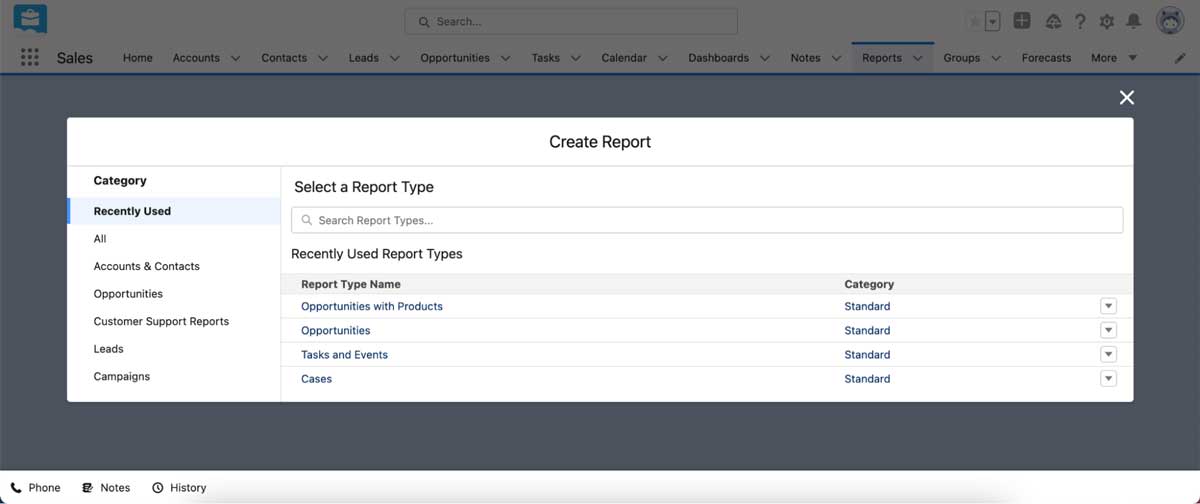The width and height of the screenshot is (1200, 504).
Task: Open the Leads tab
Action: tap(364, 58)
